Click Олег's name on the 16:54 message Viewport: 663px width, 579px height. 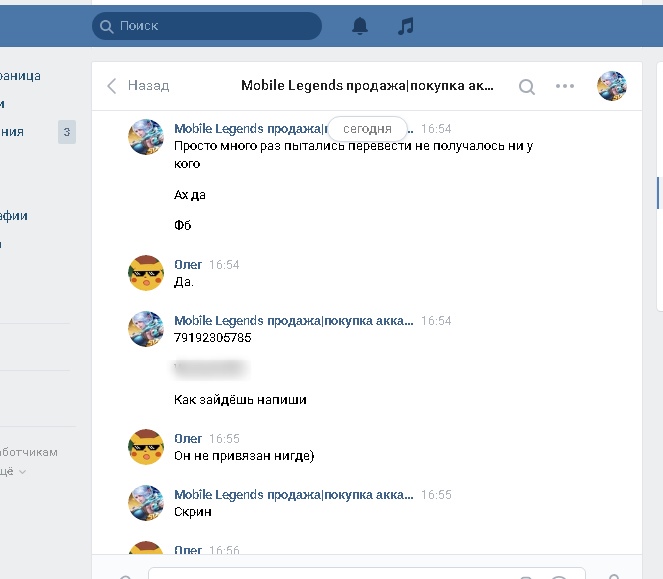pos(188,265)
